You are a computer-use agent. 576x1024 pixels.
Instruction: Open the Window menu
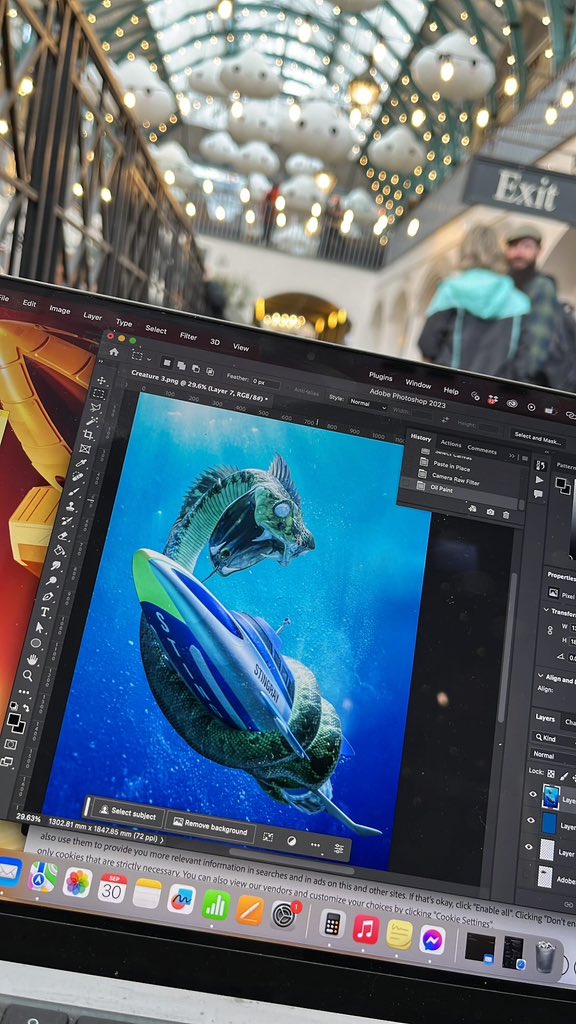coord(418,383)
